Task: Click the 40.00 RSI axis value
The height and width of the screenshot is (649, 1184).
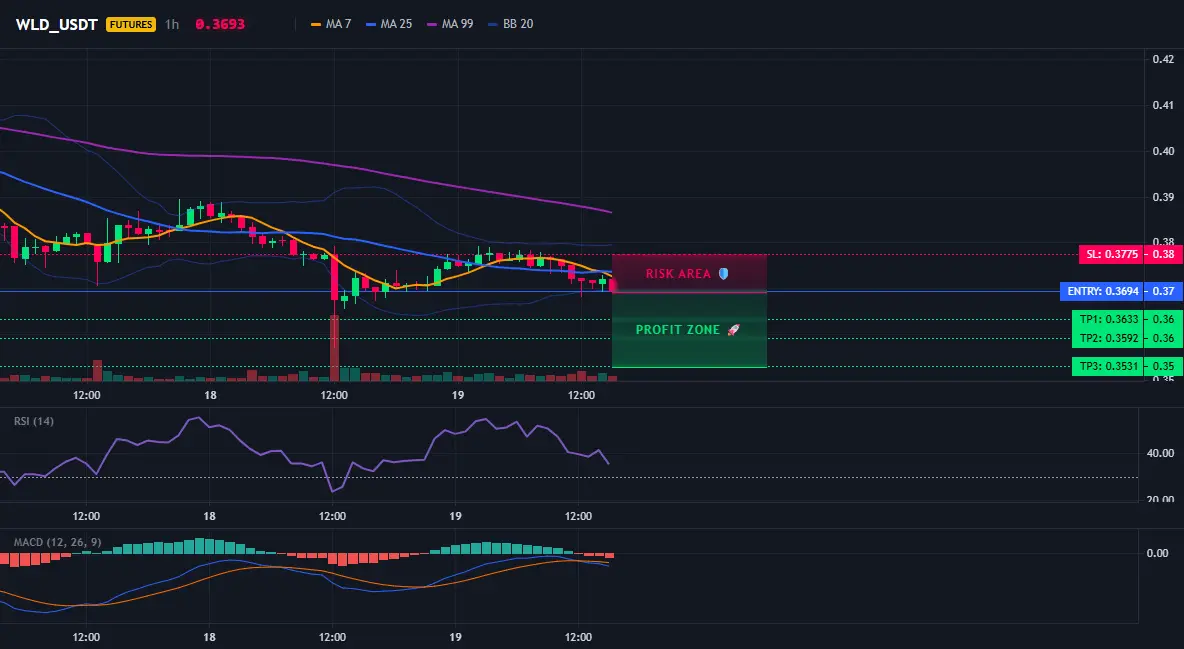Action: pyautogui.click(x=1161, y=453)
